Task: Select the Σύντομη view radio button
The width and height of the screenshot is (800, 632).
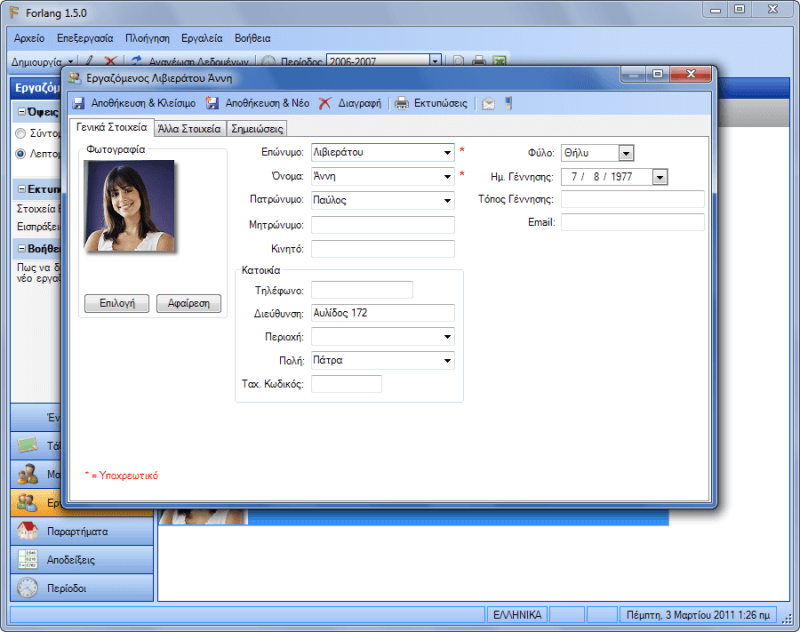Action: tap(20, 133)
